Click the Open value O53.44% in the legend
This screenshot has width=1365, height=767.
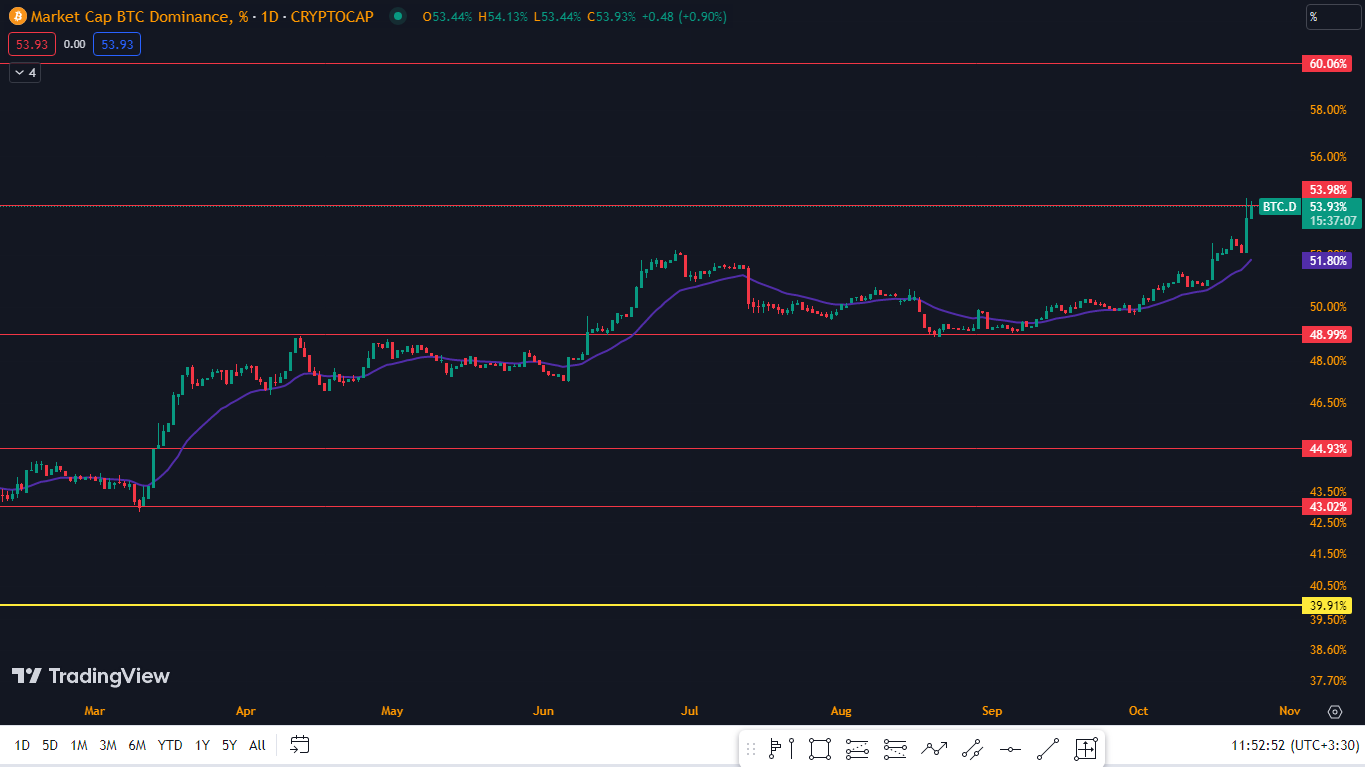(x=448, y=17)
